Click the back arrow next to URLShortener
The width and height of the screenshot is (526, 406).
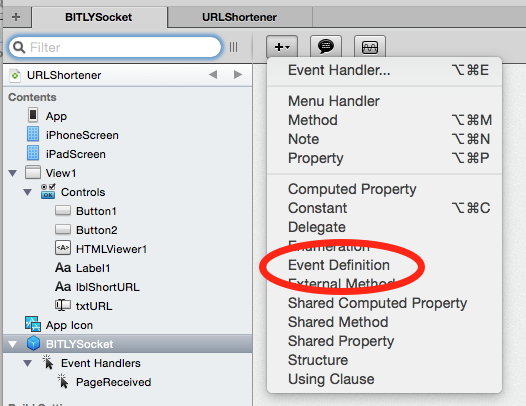coord(213,74)
